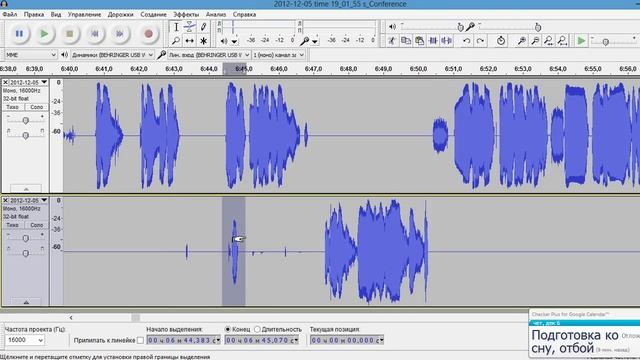Toggle the Прилипать к линейке checkbox
This screenshot has height=360, width=640.
tap(140, 340)
